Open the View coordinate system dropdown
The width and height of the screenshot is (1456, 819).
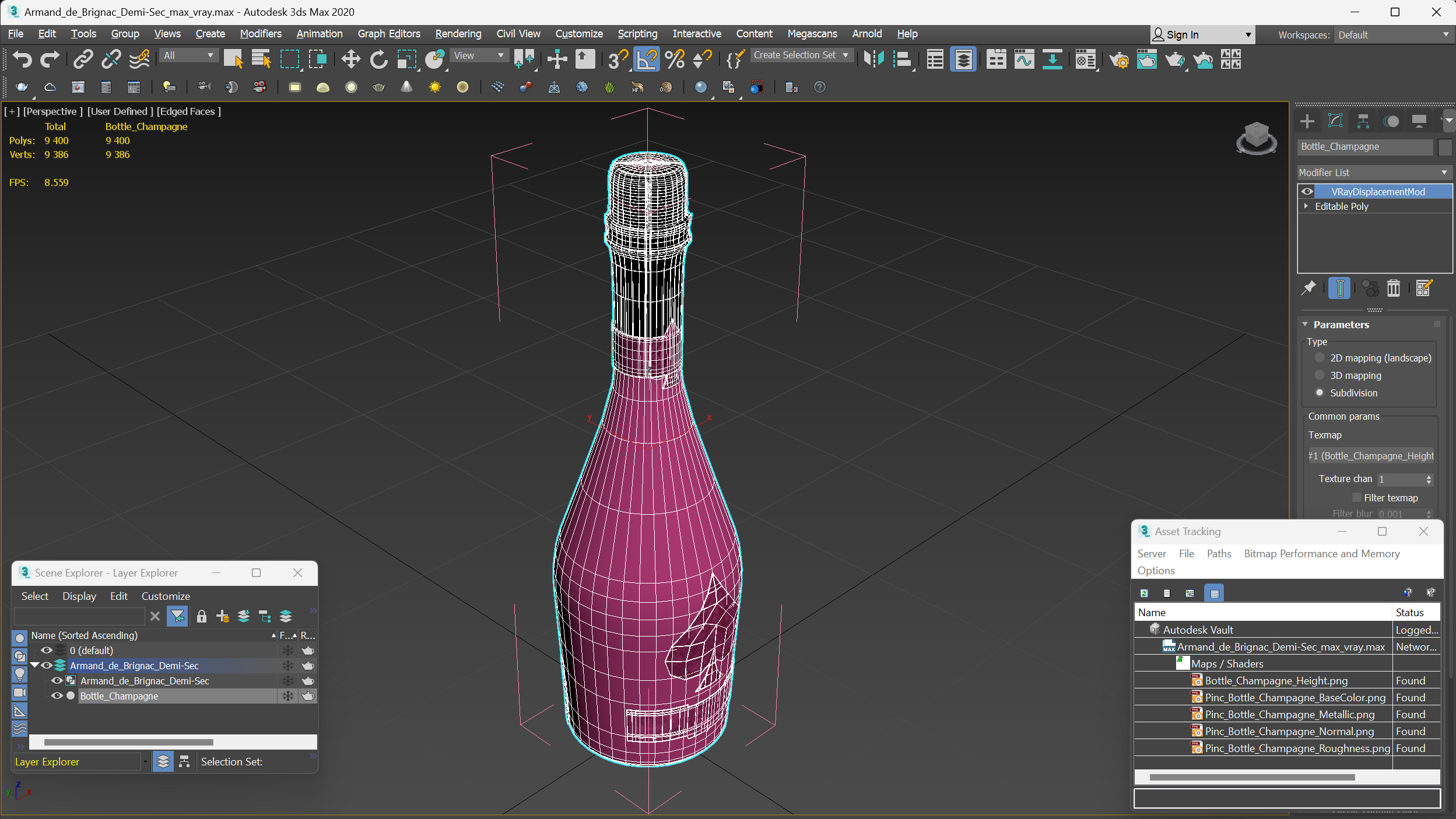coord(479,55)
